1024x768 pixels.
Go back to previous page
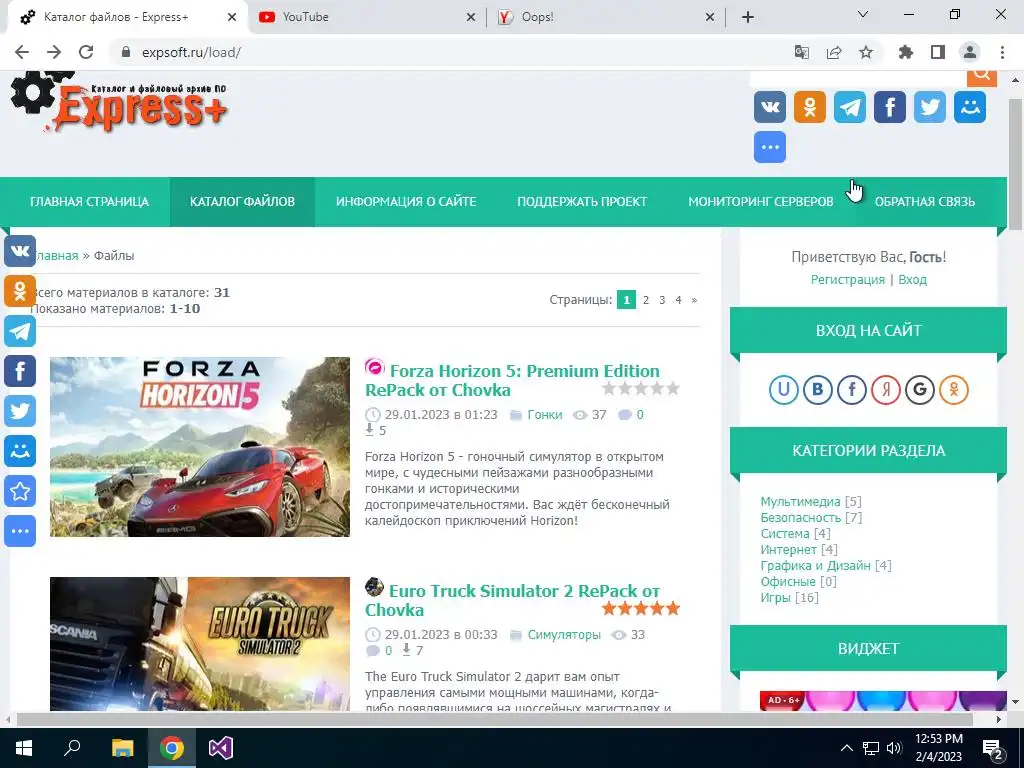pyautogui.click(x=22, y=52)
